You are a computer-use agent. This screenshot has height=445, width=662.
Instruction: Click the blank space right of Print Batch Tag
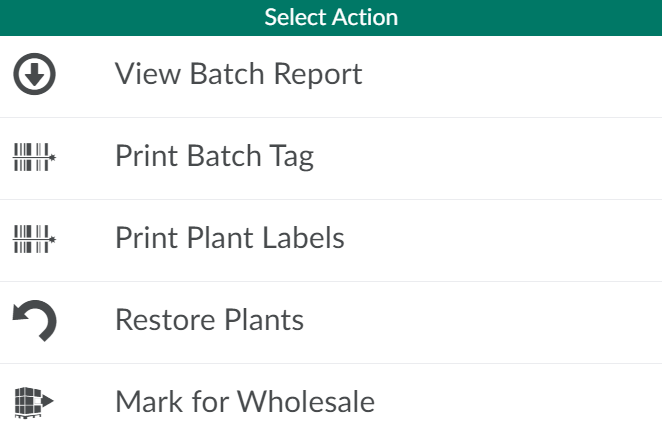click(x=500, y=157)
